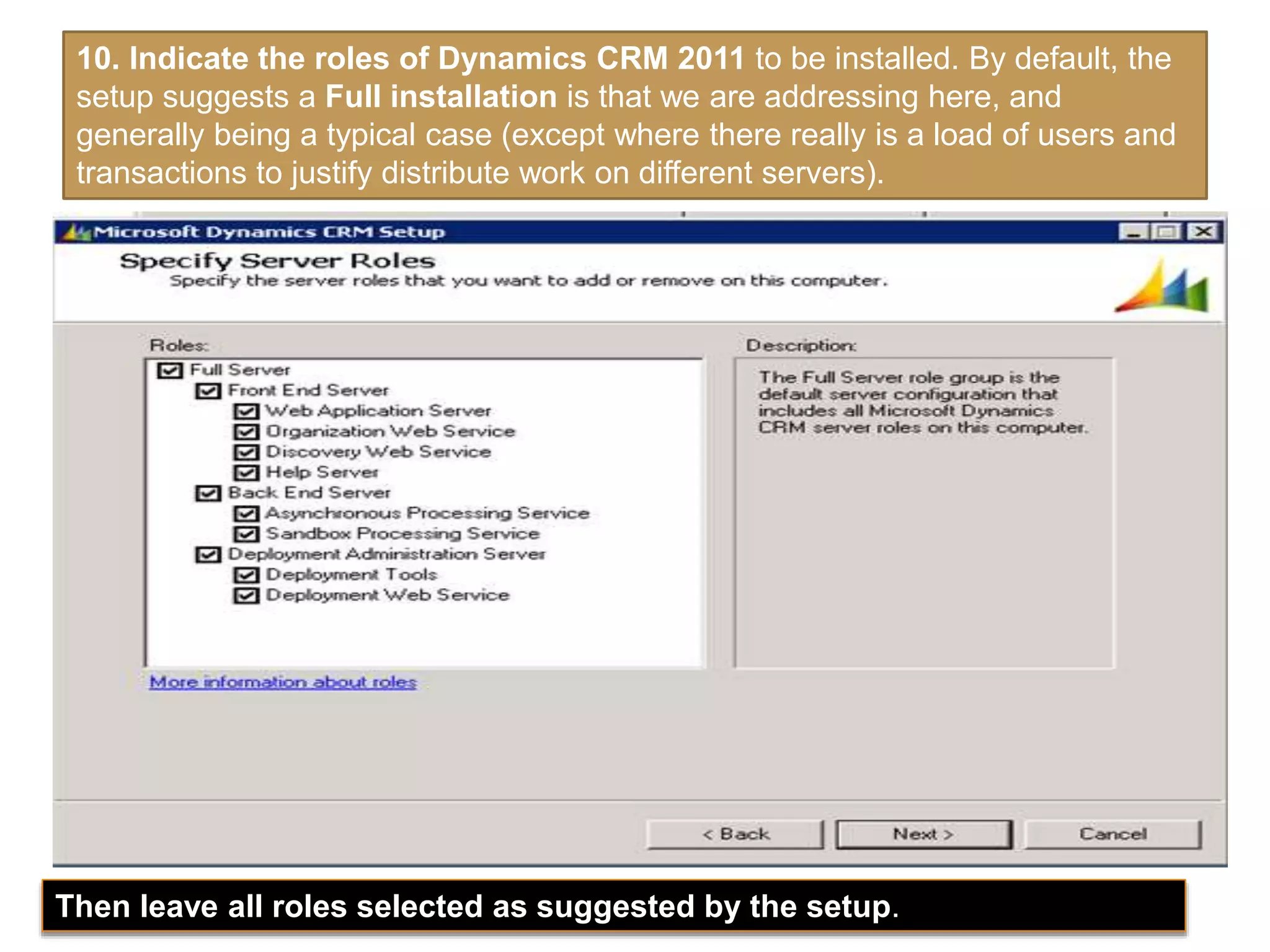Minimize the CRM Setup window
The width and height of the screenshot is (1270, 952).
pyautogui.click(x=1134, y=232)
